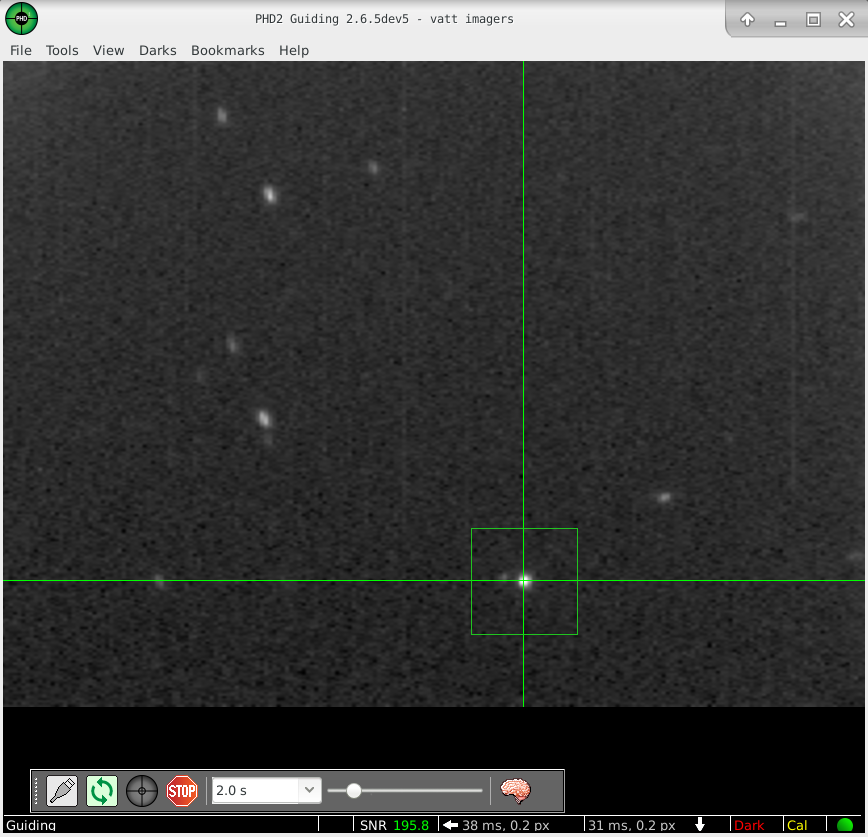This screenshot has height=837, width=868.
Task: Open the View menu
Action: click(108, 50)
